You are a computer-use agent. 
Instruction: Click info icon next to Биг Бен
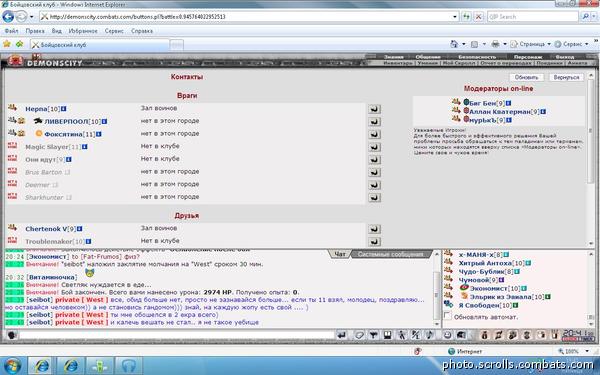point(508,103)
